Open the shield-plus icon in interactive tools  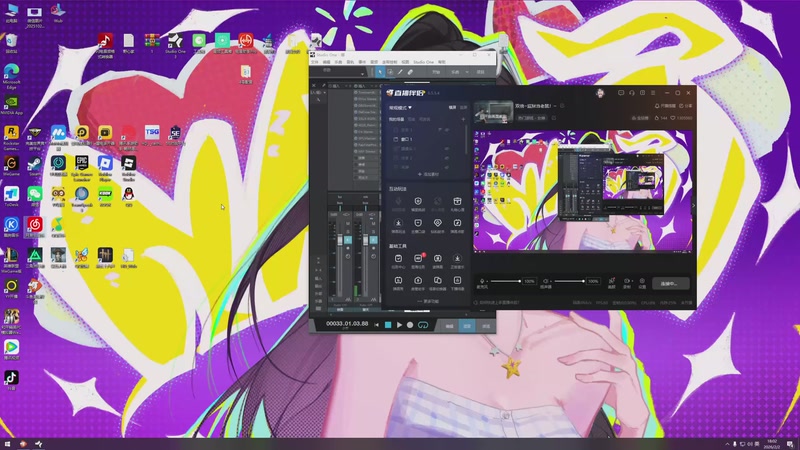pos(418,202)
